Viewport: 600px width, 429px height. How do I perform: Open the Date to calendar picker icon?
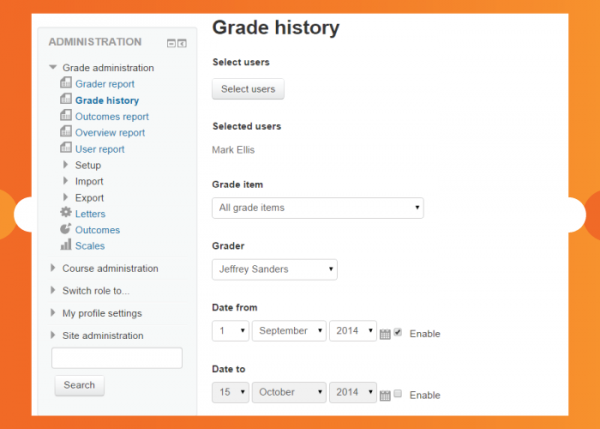point(385,395)
